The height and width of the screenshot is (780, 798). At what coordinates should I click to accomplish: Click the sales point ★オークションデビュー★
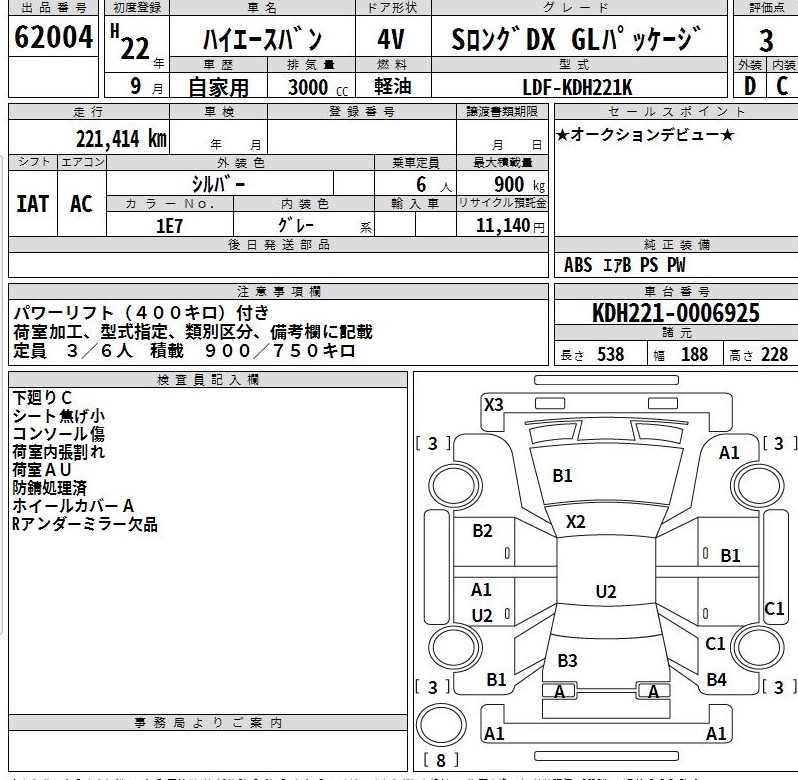(645, 135)
